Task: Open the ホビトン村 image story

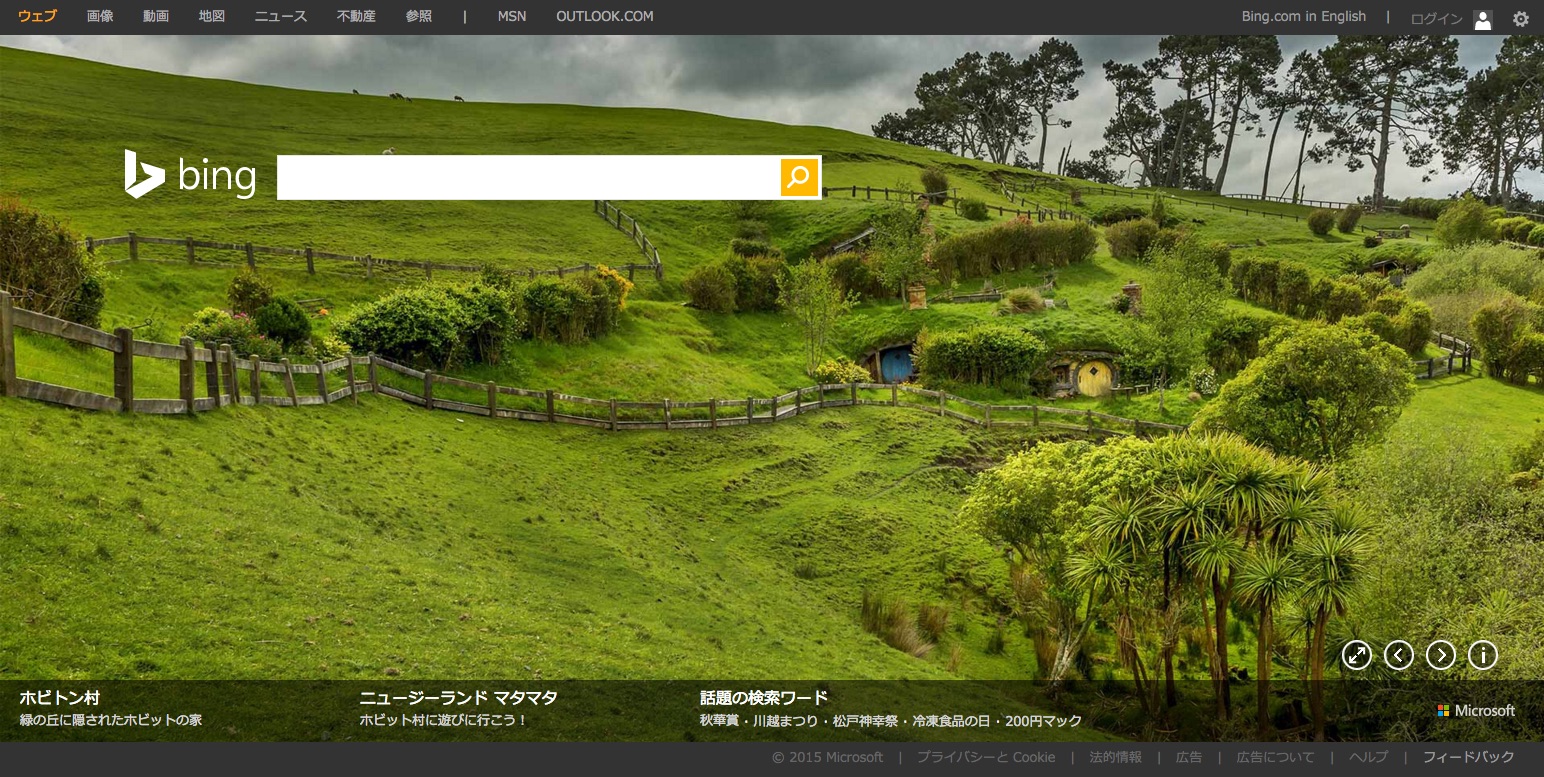Action: click(x=60, y=698)
